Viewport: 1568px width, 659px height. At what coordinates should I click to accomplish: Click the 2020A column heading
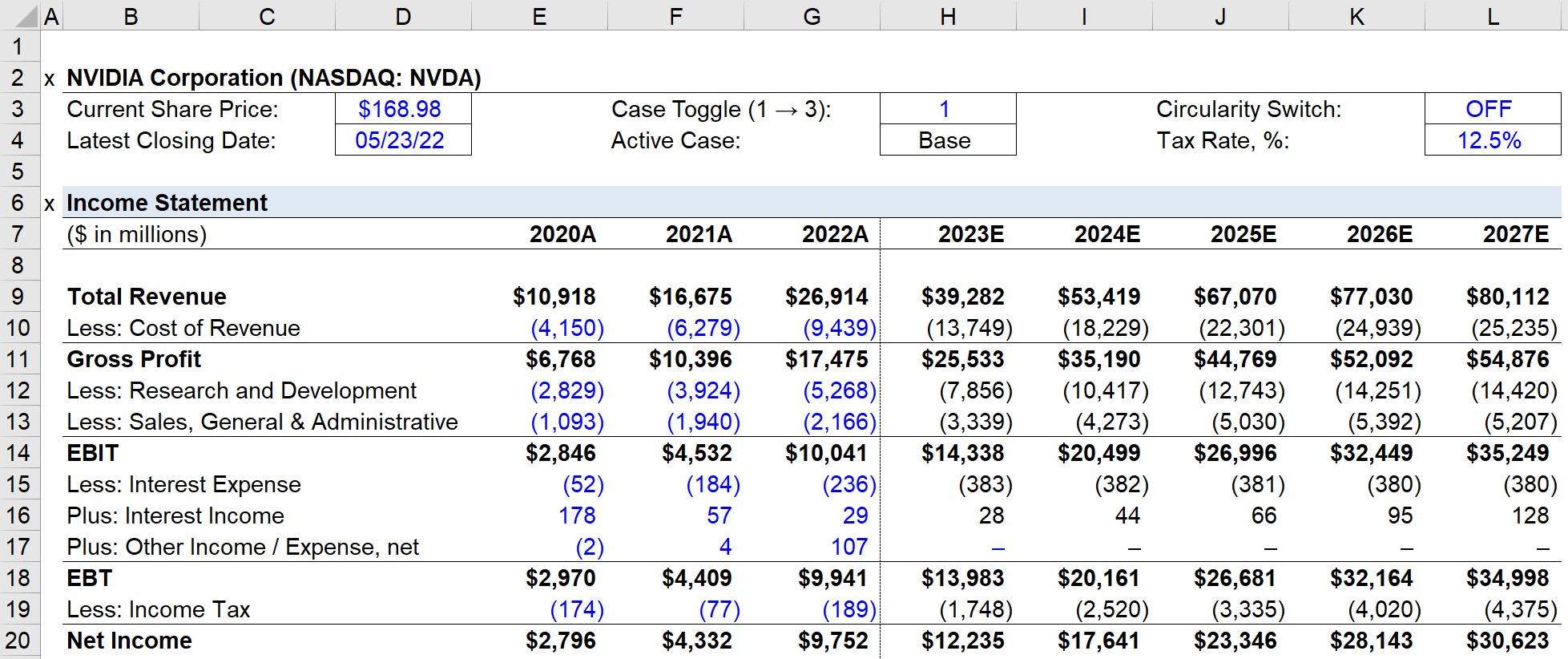point(562,234)
